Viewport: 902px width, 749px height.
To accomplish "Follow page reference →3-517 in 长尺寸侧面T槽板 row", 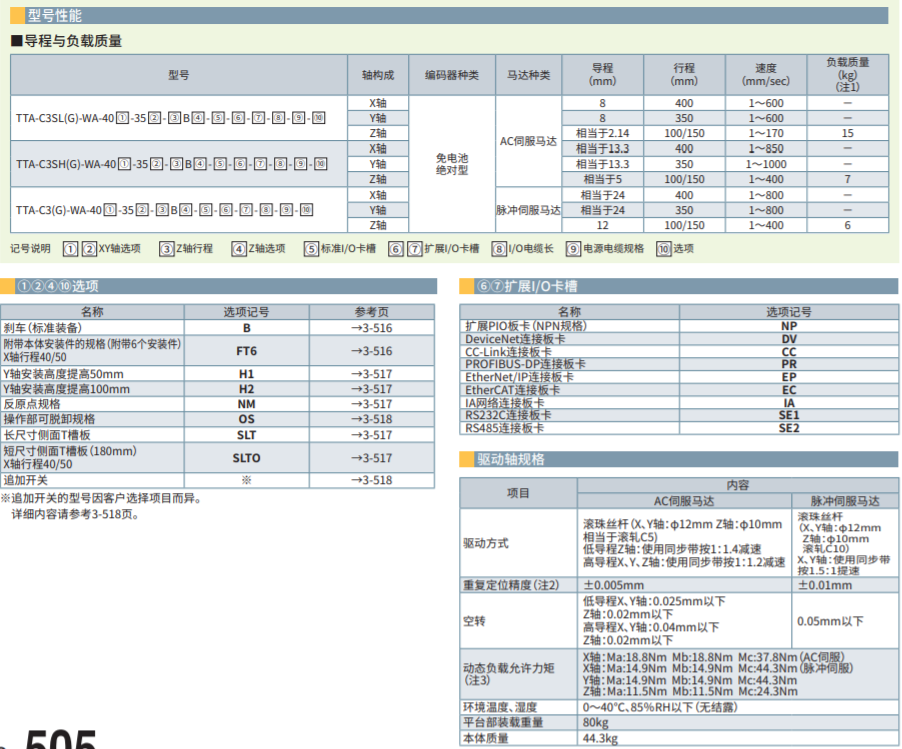I will [371, 435].
